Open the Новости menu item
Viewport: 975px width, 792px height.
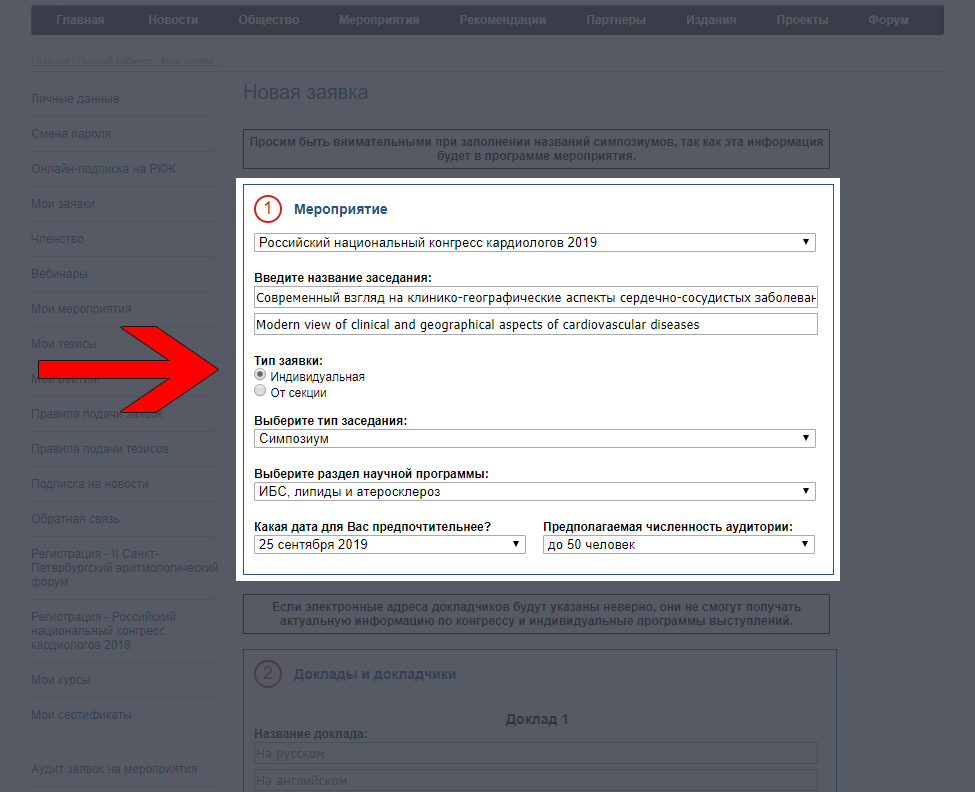point(173,20)
